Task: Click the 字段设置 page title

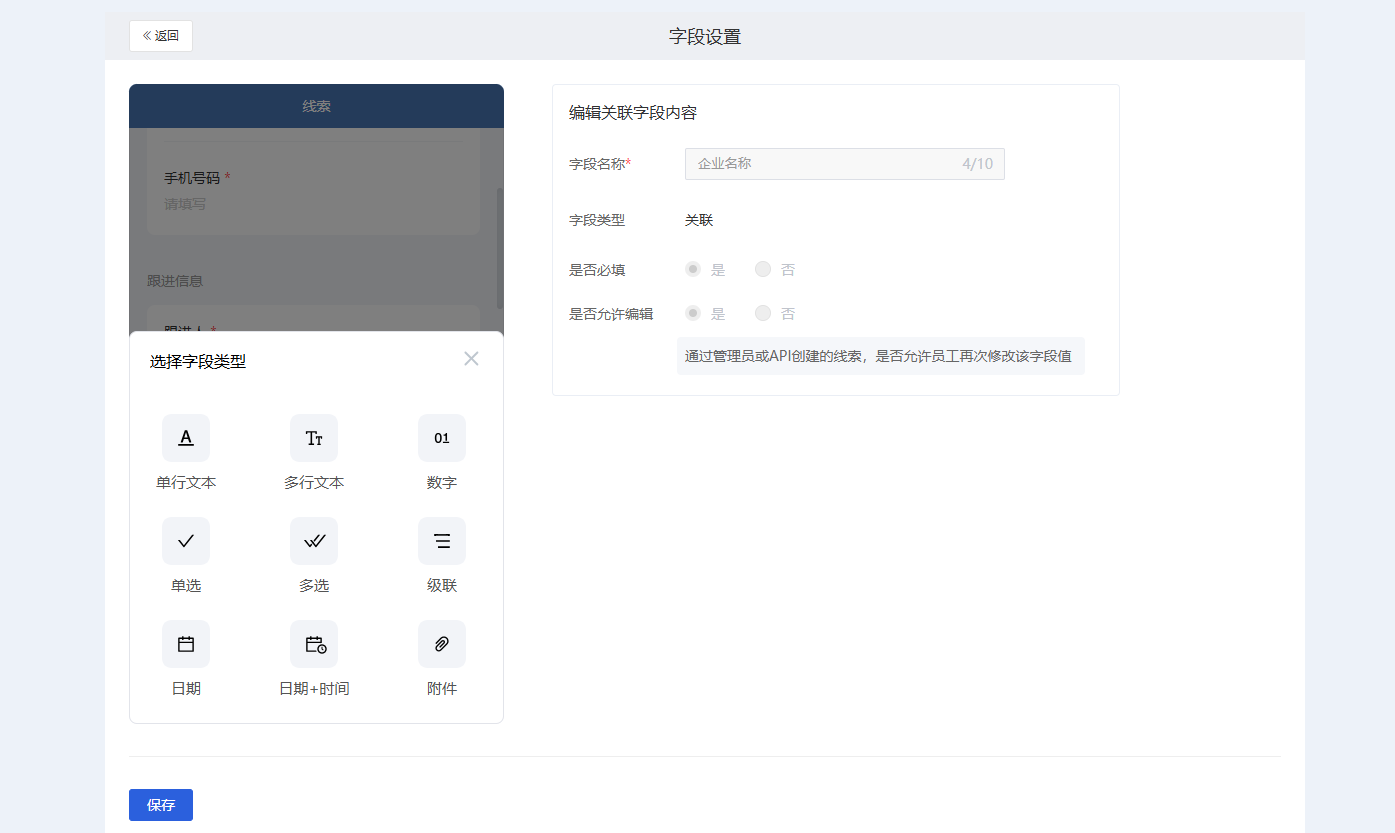Action: 705,37
